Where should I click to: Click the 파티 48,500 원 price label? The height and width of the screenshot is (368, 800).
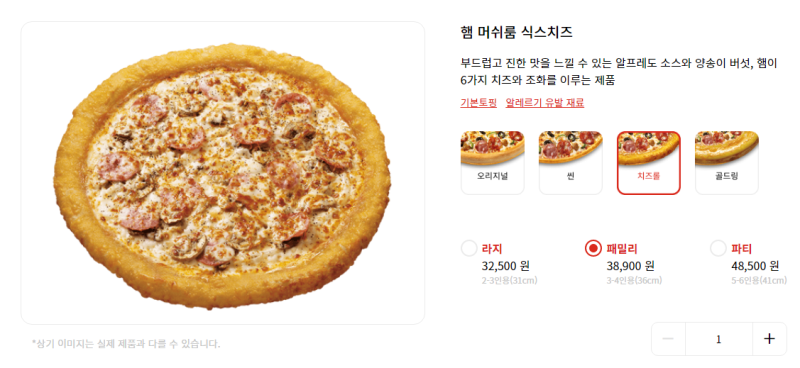tap(755, 265)
